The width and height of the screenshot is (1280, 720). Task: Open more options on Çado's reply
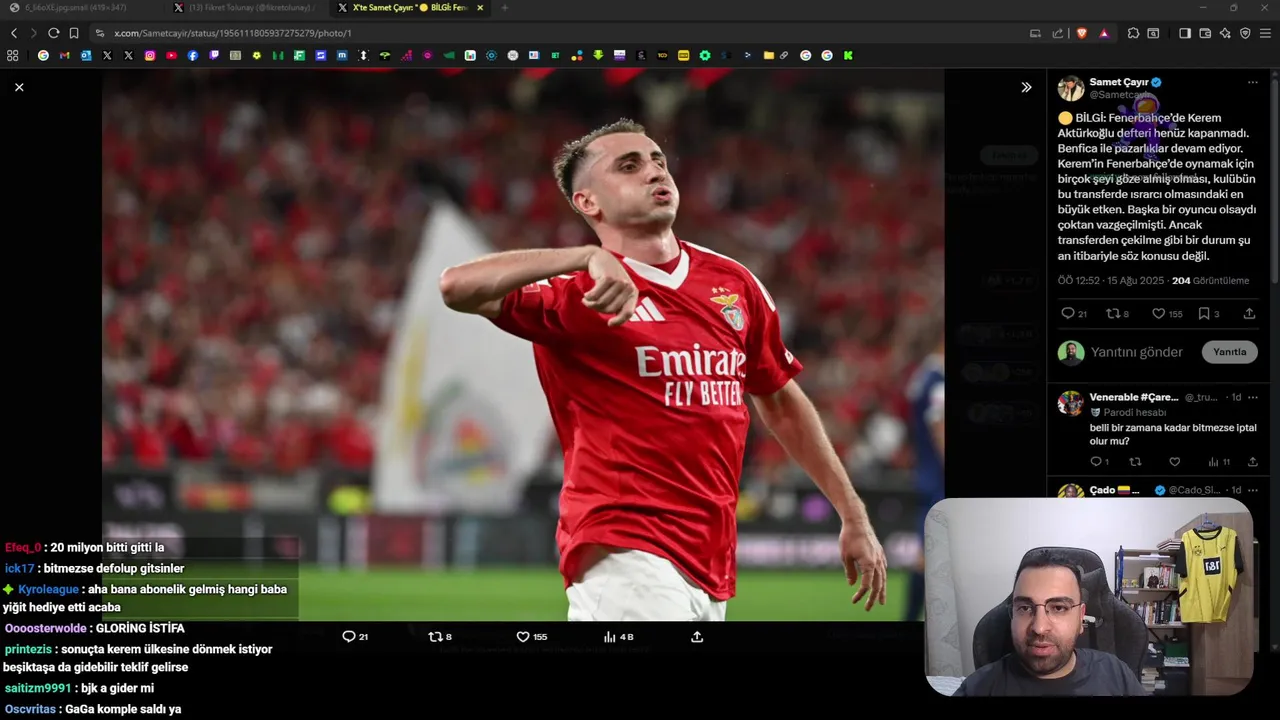coord(1252,490)
